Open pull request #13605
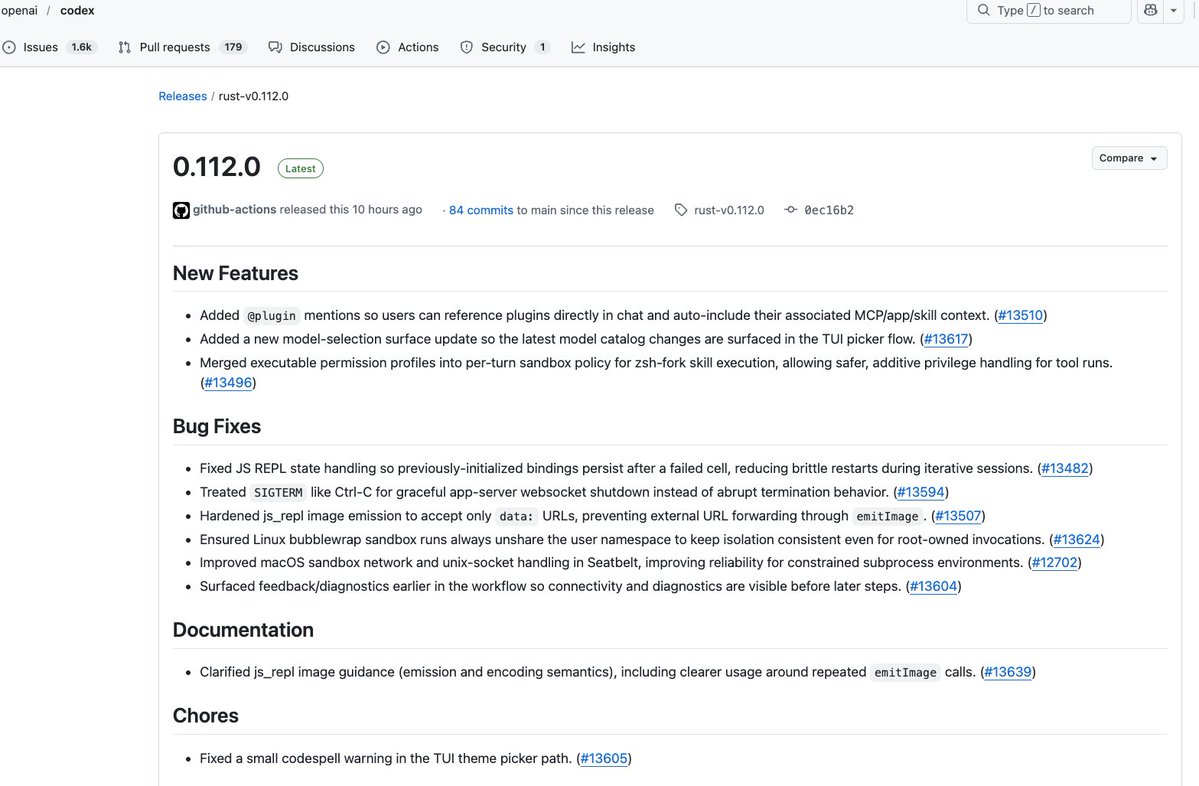 coord(604,758)
